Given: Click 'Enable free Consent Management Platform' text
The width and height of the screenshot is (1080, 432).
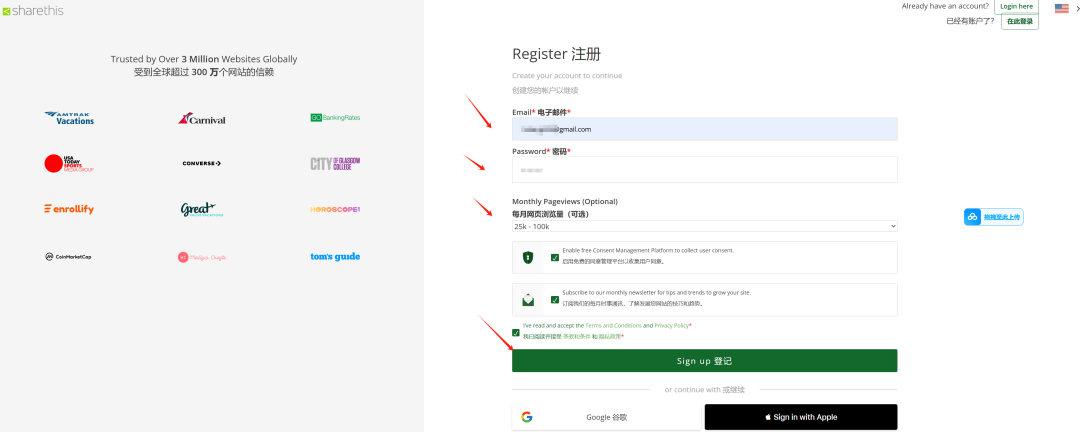Looking at the screenshot, I should 648,251.
